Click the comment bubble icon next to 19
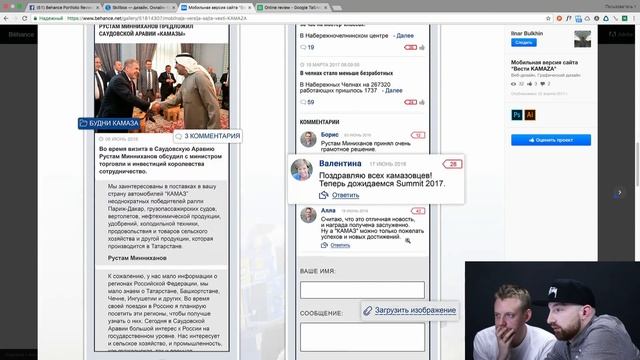640x360 pixels. (303, 47)
